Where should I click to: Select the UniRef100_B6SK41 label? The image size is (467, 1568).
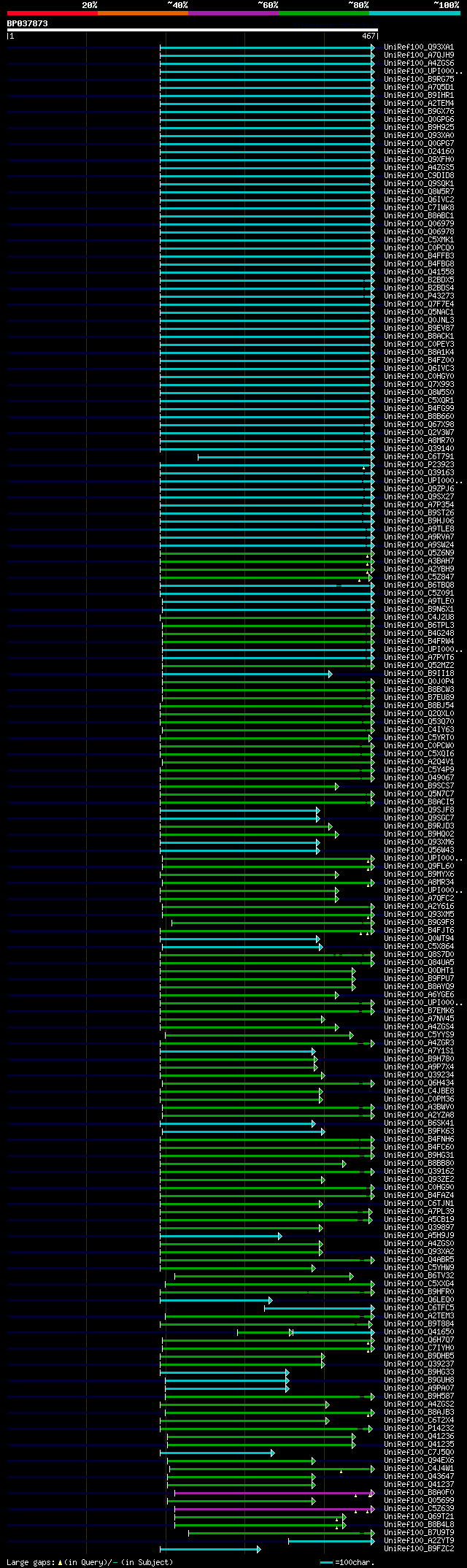(419, 1123)
